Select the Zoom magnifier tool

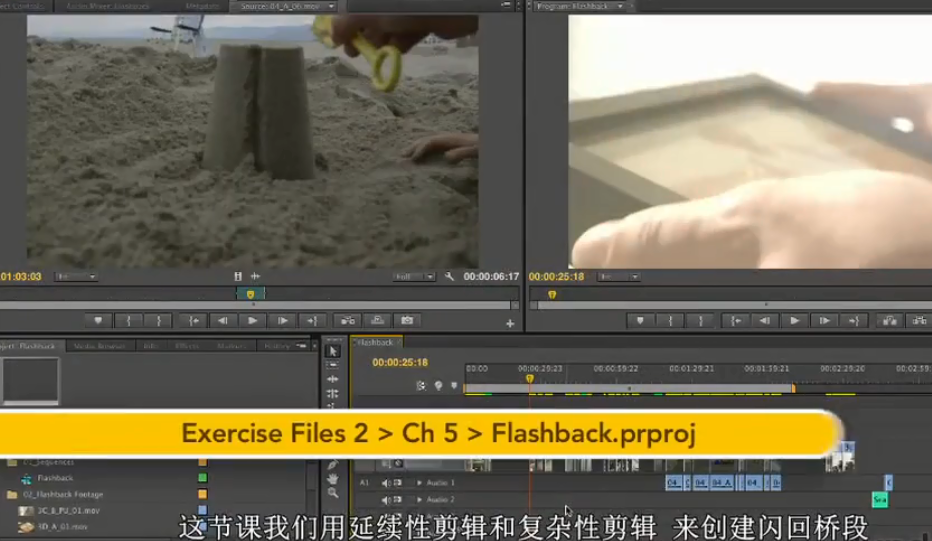[333, 493]
